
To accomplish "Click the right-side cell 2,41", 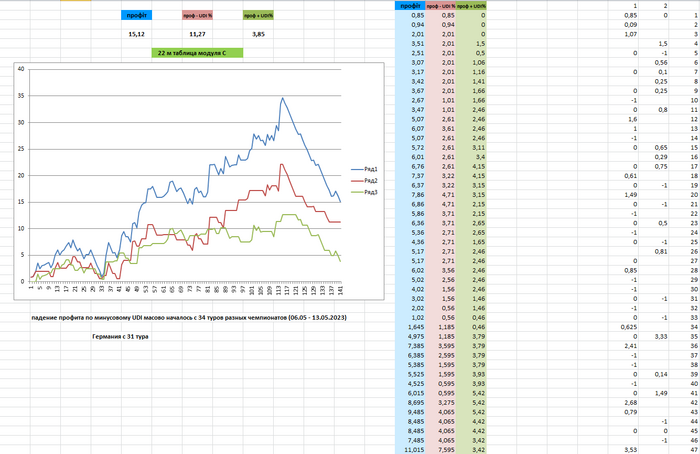I will [x=623, y=346].
